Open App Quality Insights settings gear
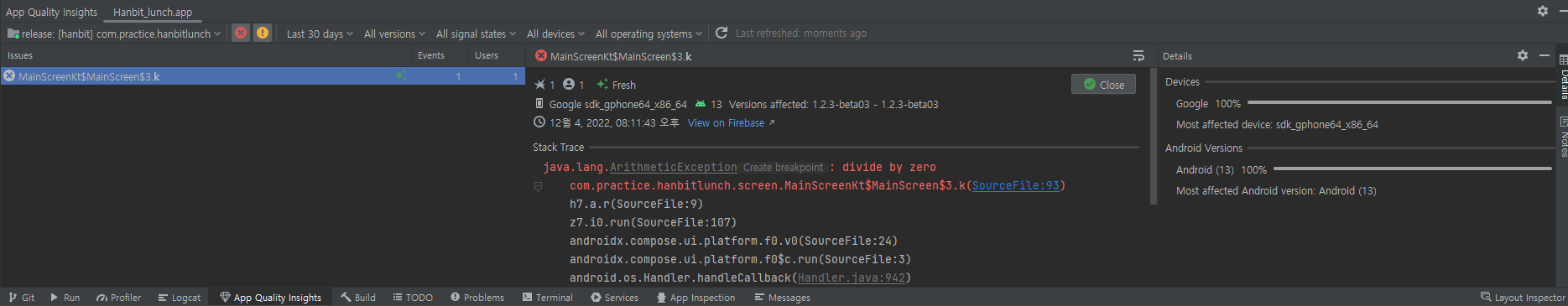 [1542, 11]
